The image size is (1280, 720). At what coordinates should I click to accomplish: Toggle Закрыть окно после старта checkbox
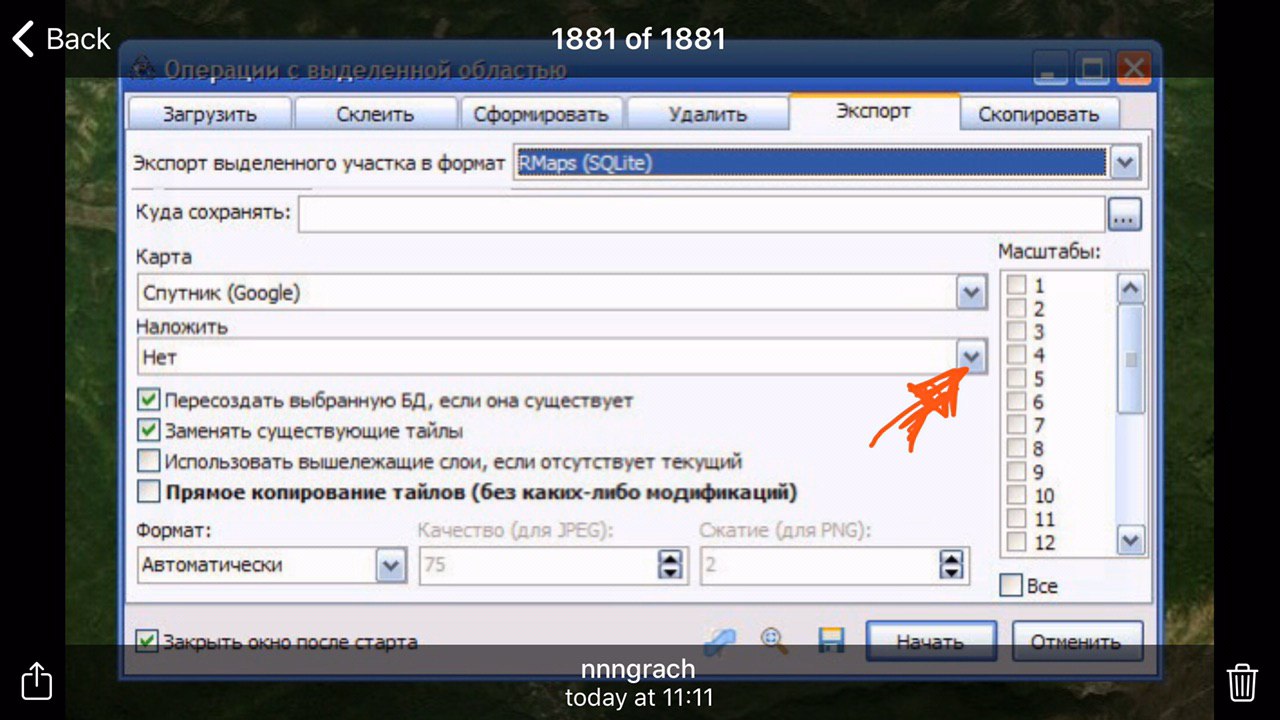[147, 641]
